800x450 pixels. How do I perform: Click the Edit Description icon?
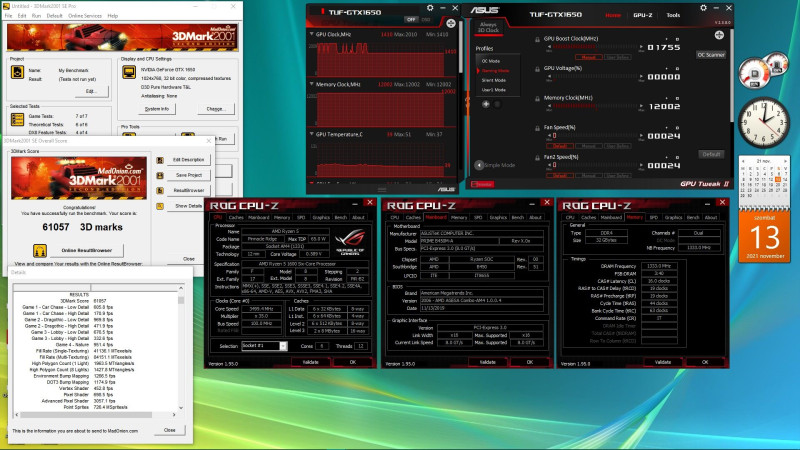coord(160,160)
